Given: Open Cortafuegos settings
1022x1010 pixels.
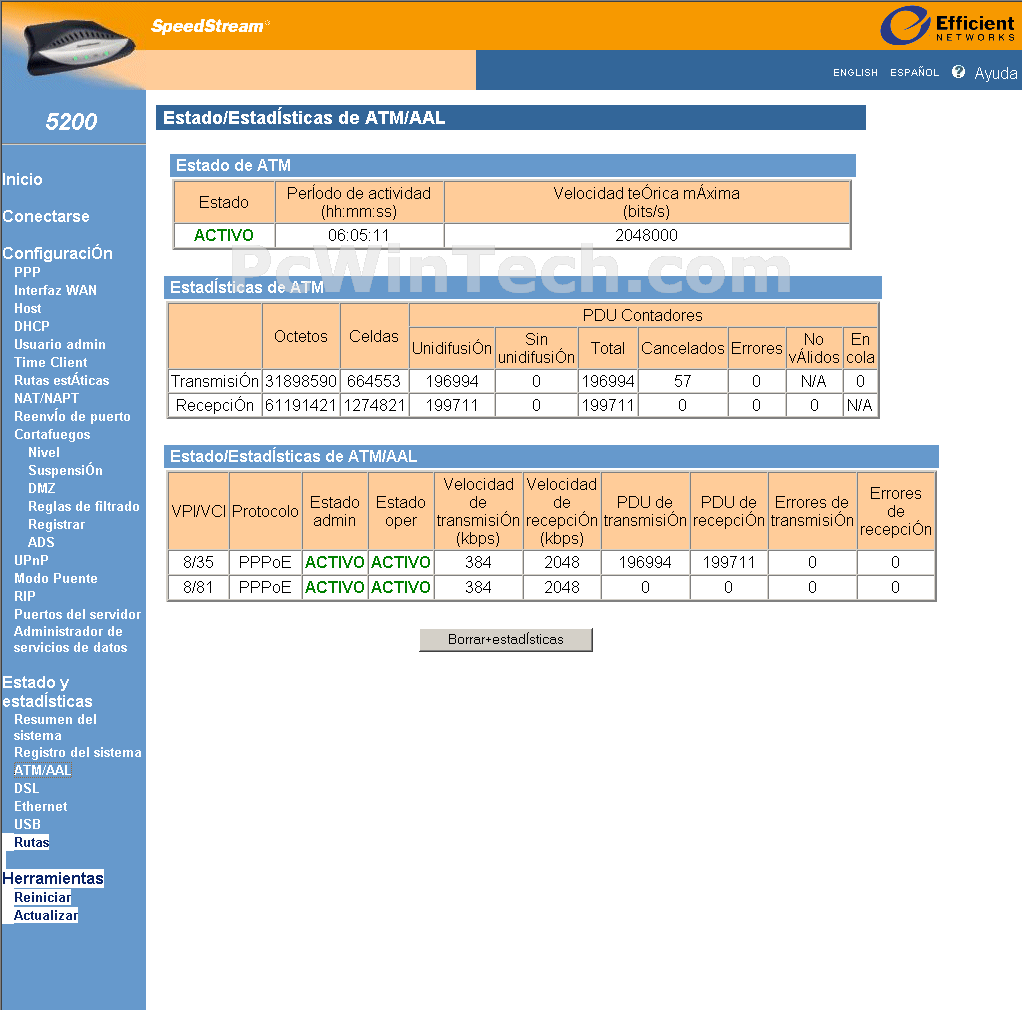Looking at the screenshot, I should coord(52,434).
